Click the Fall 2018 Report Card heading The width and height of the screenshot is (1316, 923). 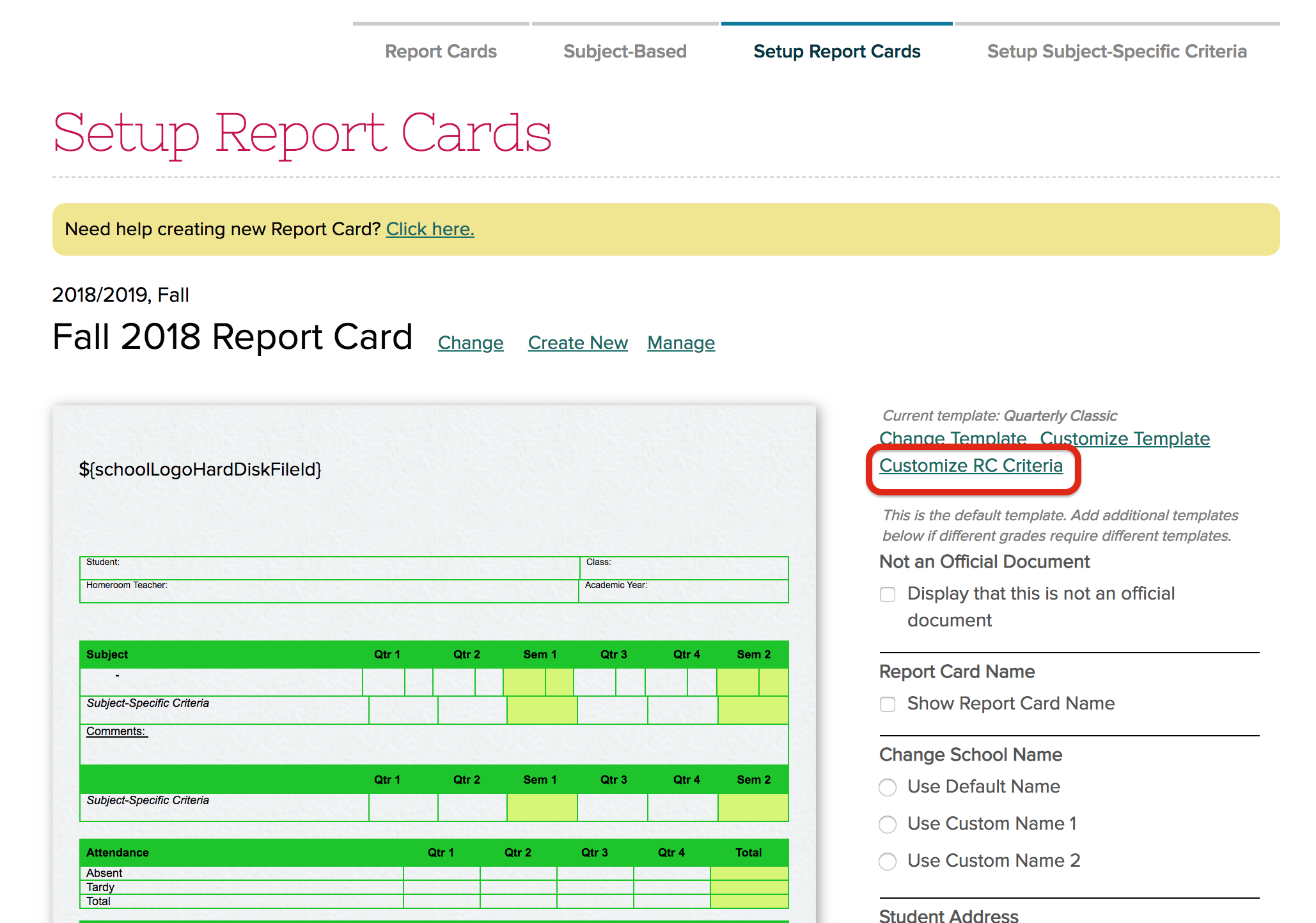(x=232, y=336)
